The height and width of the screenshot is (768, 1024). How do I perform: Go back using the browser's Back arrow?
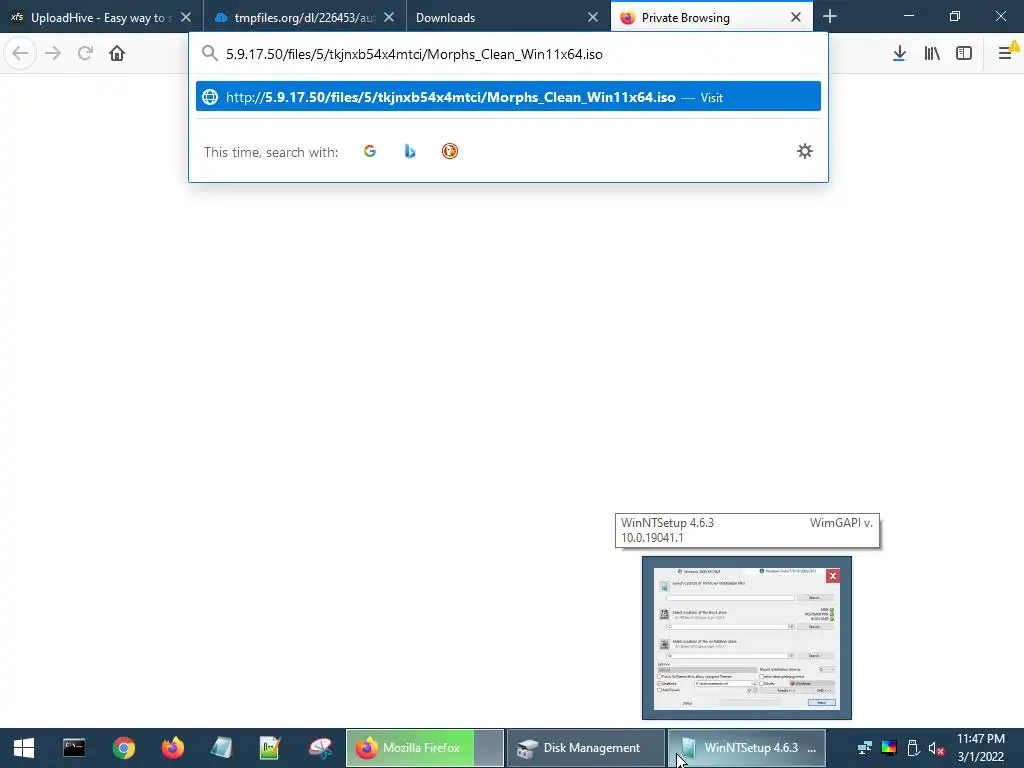(20, 53)
